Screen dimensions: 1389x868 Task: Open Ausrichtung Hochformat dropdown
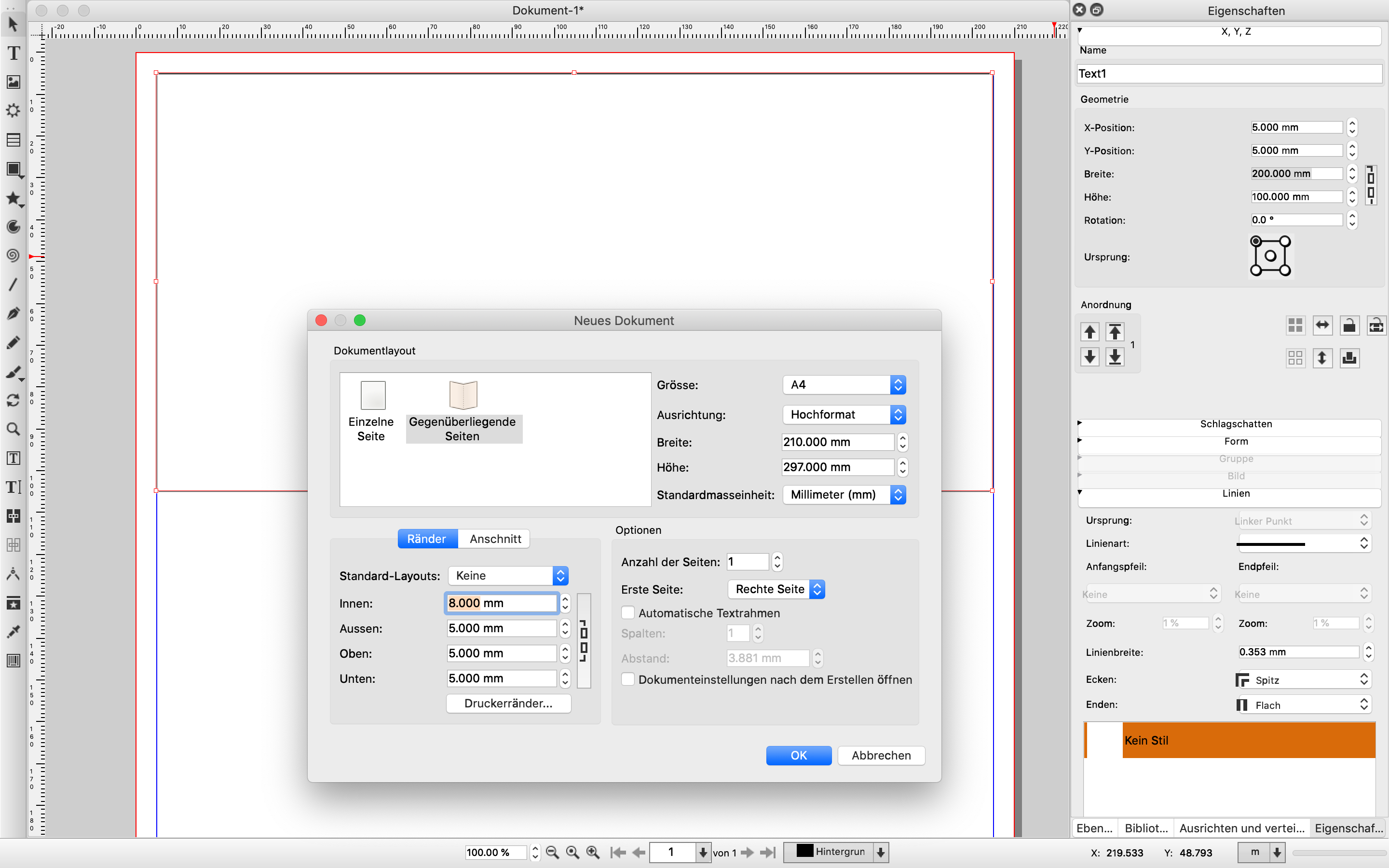(844, 414)
